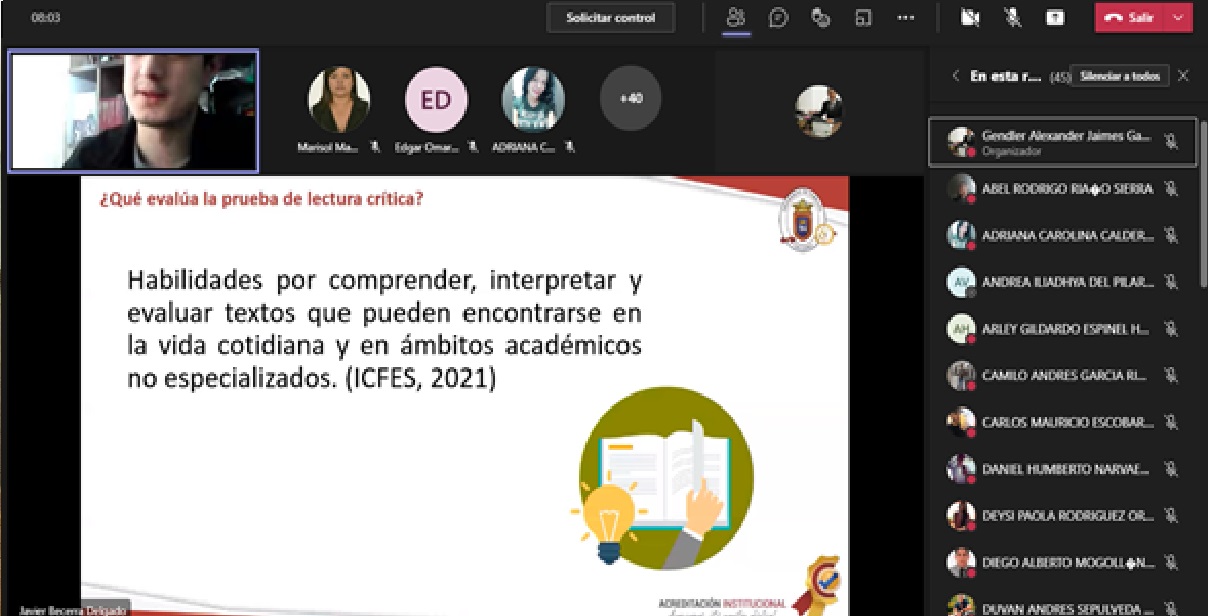Unmute the microphone in the toolbar
The height and width of the screenshot is (616, 1208).
tap(1012, 17)
